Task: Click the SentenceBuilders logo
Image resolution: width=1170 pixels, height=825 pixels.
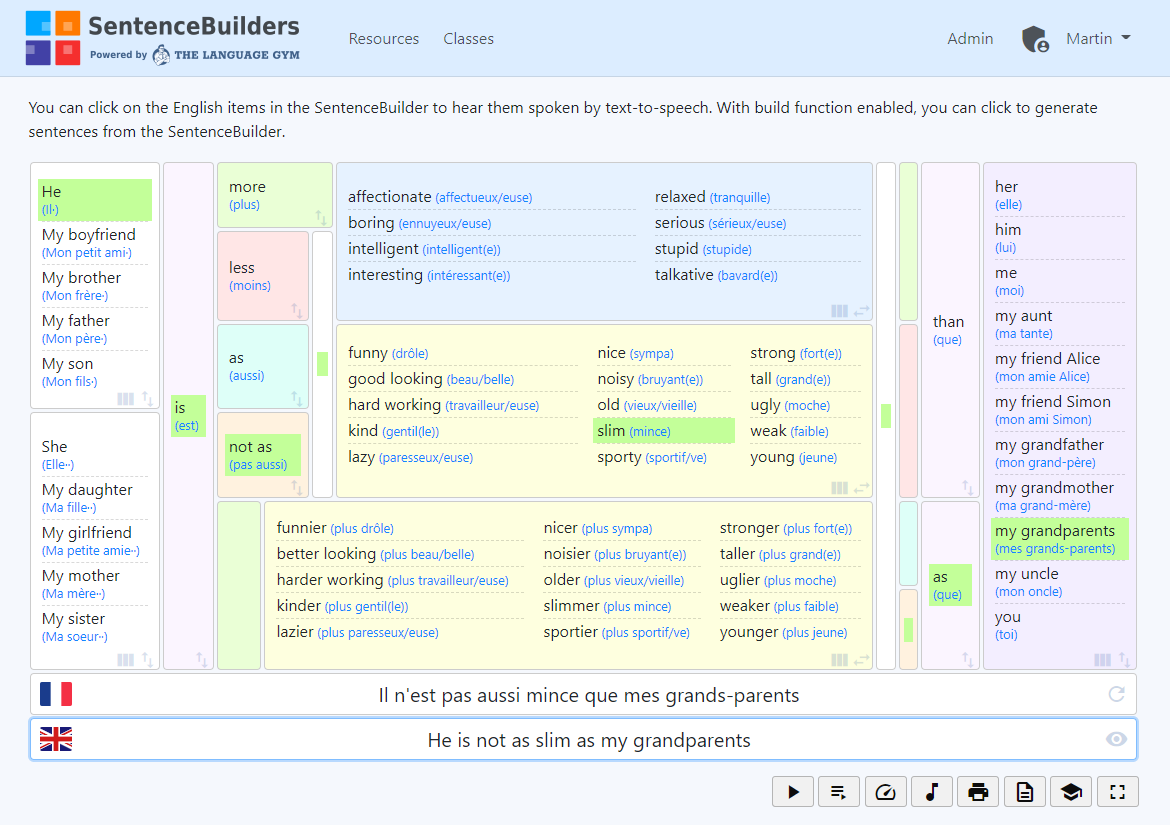Action: [x=163, y=38]
